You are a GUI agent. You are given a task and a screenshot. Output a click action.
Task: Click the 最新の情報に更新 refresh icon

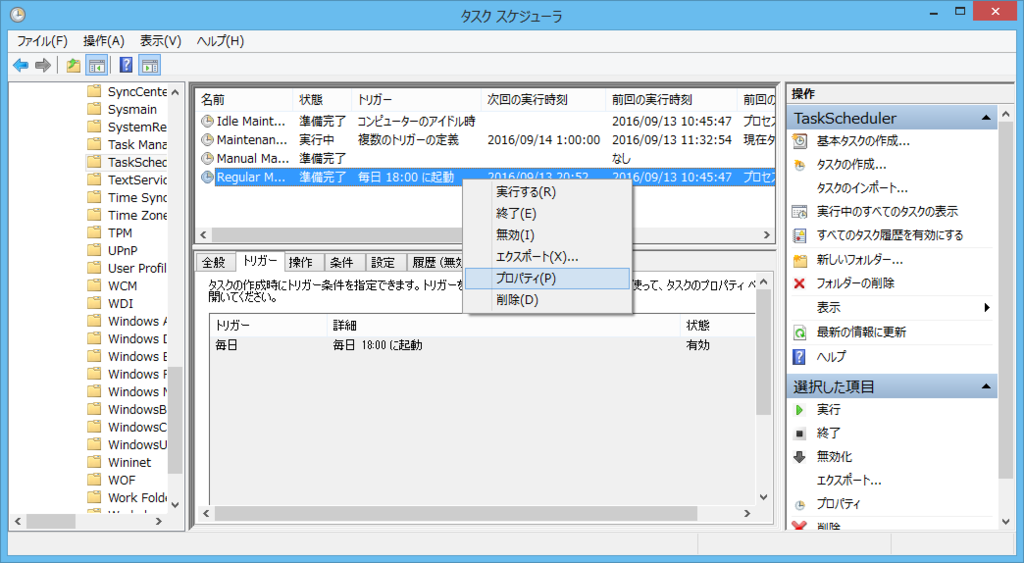pyautogui.click(x=799, y=332)
